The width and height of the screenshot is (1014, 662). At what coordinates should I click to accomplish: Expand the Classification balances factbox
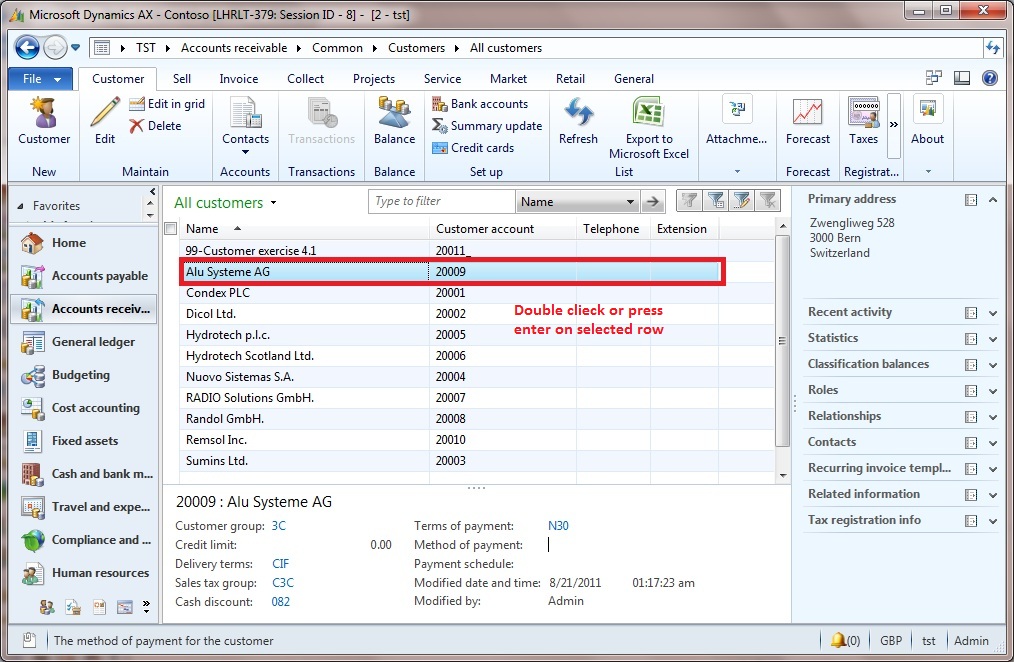click(993, 365)
